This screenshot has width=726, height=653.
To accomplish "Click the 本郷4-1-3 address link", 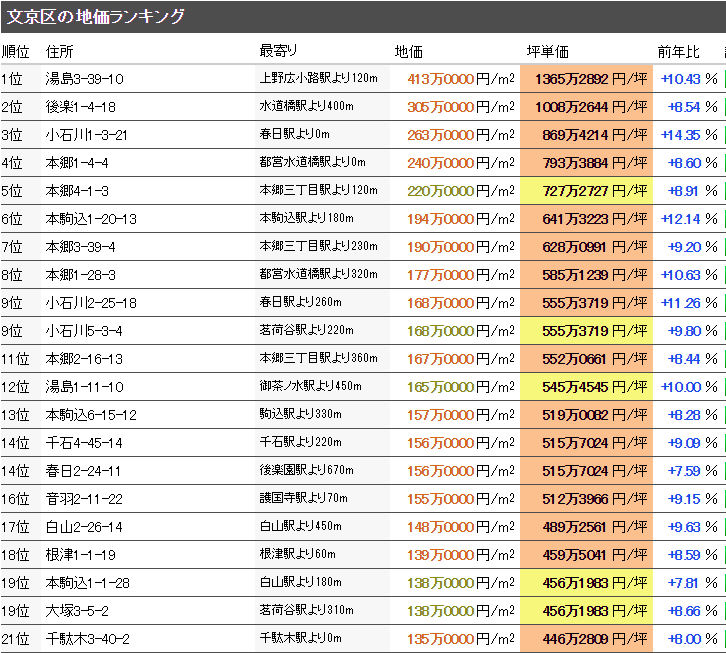I will point(77,191).
